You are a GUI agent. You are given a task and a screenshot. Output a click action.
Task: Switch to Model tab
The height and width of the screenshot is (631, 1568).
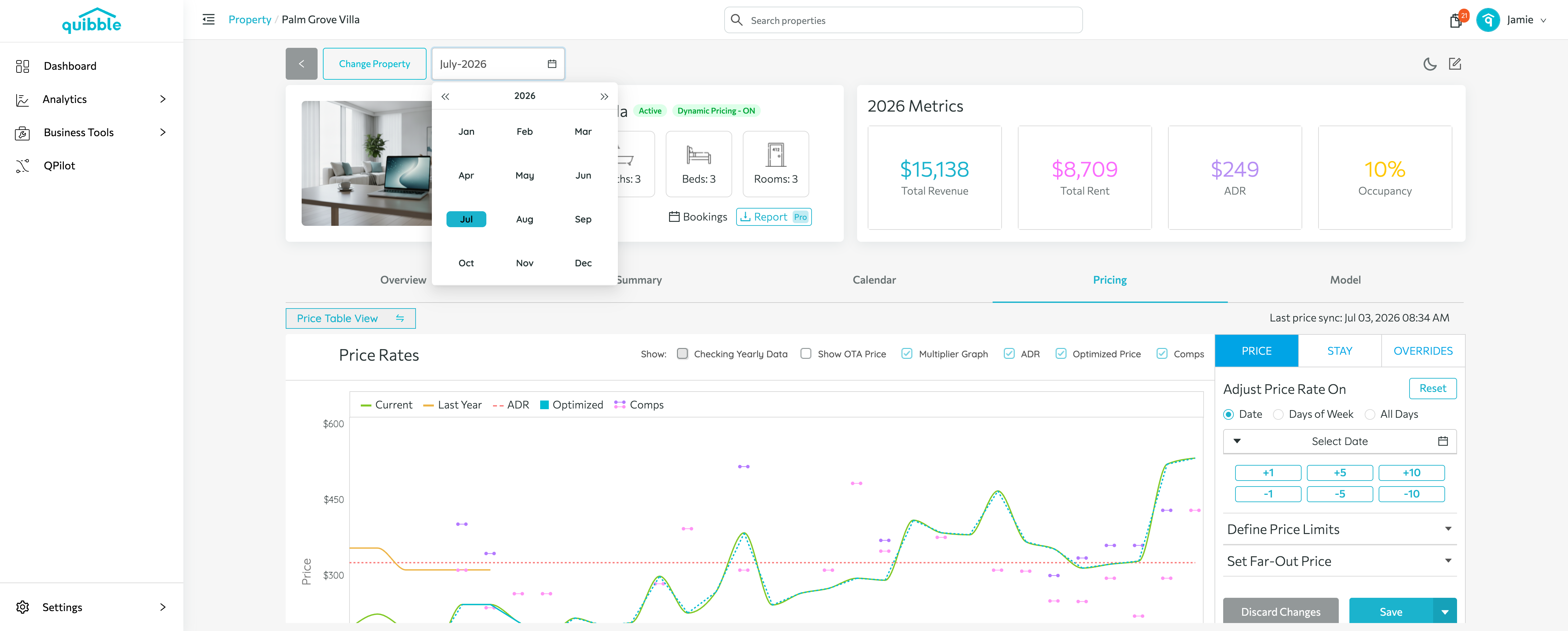point(1345,280)
